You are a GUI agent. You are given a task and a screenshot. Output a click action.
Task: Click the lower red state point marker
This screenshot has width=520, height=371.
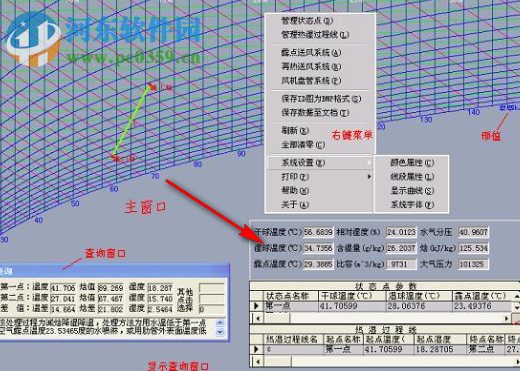click(x=116, y=157)
